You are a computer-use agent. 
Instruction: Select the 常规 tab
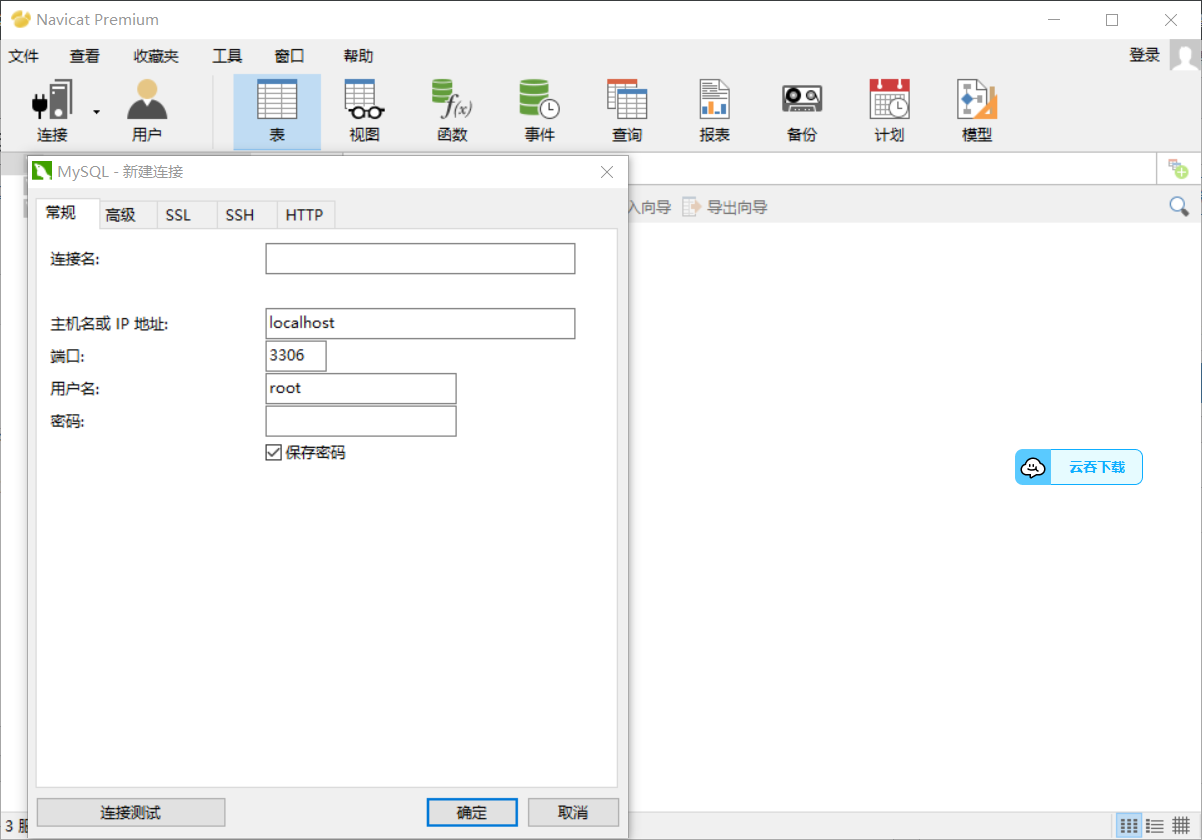(69, 213)
